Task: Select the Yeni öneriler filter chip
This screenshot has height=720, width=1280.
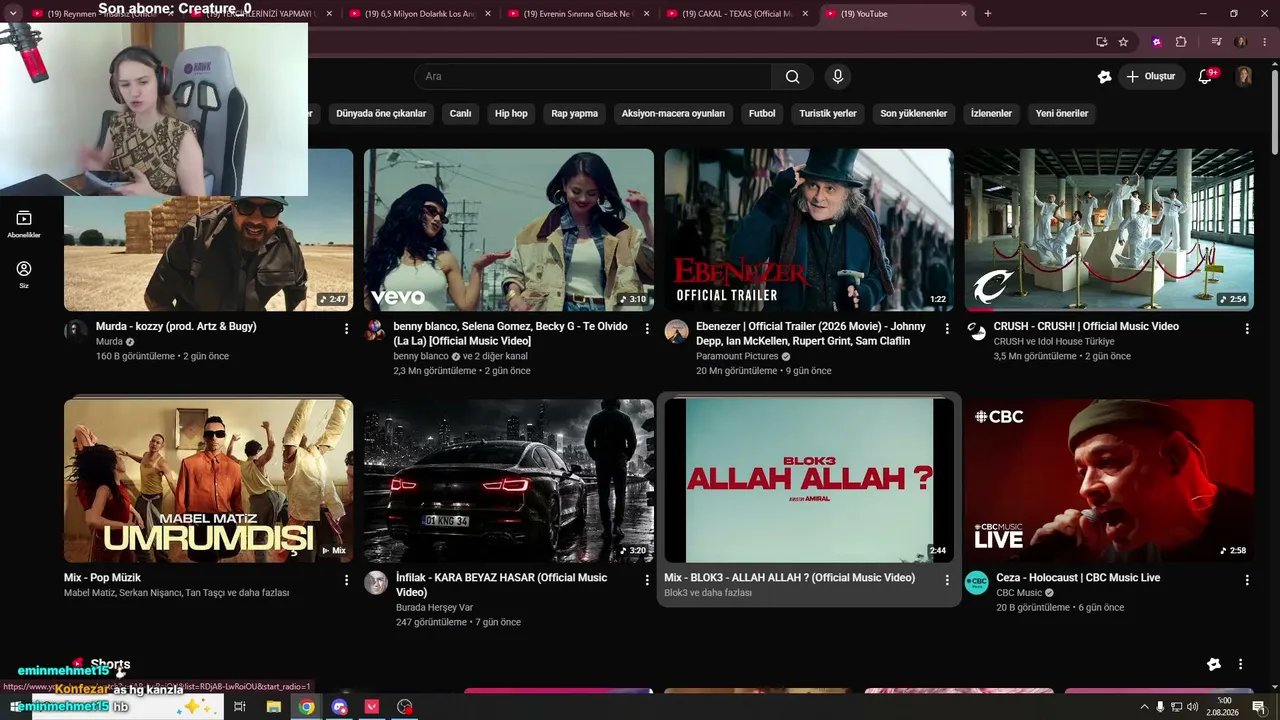Action: 1062,114
